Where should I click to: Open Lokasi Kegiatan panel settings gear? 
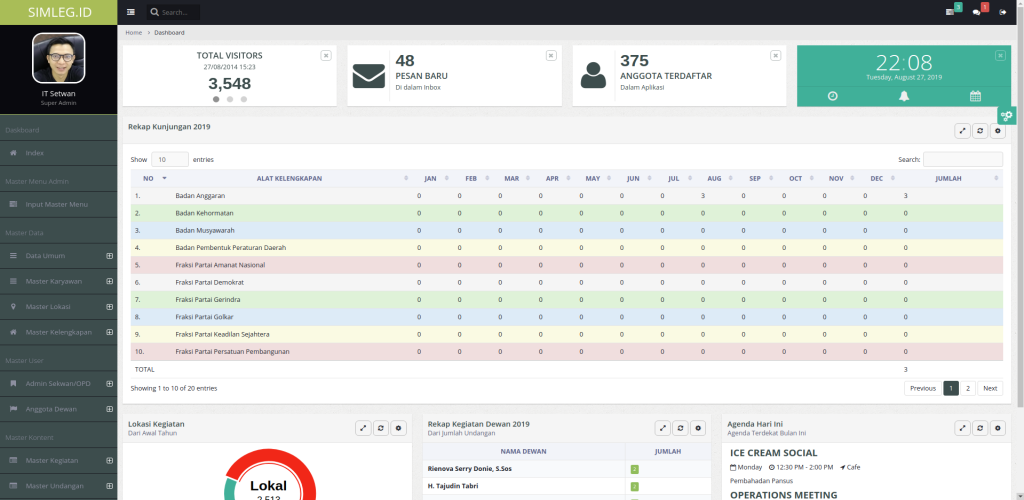tap(398, 428)
